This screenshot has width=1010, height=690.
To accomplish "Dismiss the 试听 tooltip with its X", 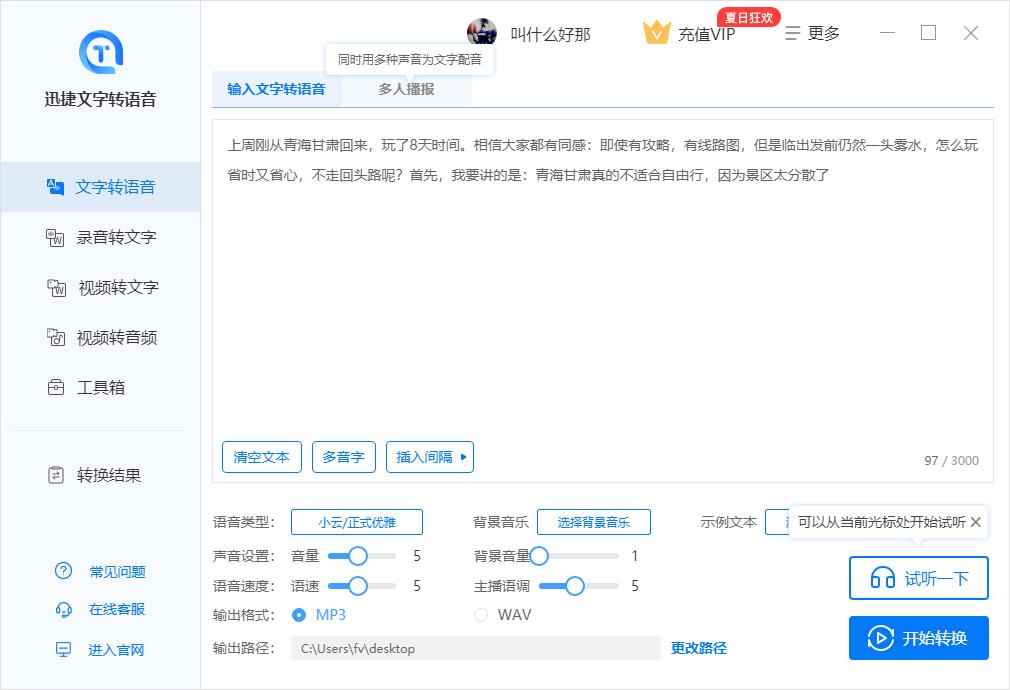I will [x=975, y=521].
